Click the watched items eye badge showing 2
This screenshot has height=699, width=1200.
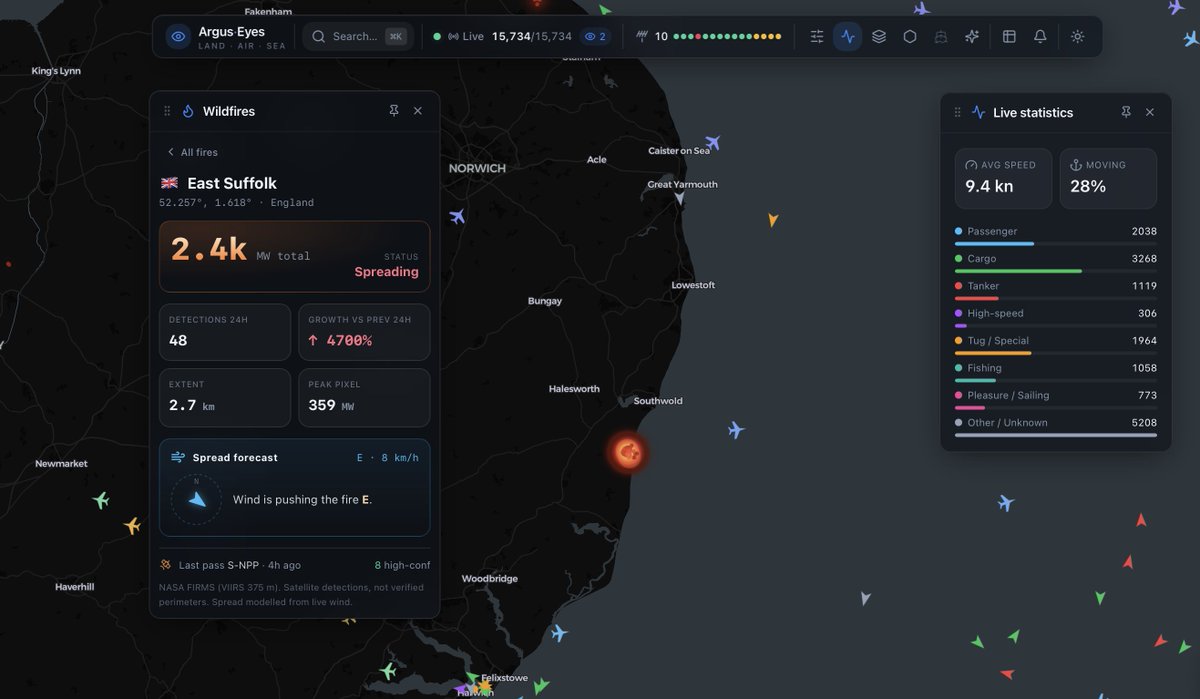pos(595,37)
